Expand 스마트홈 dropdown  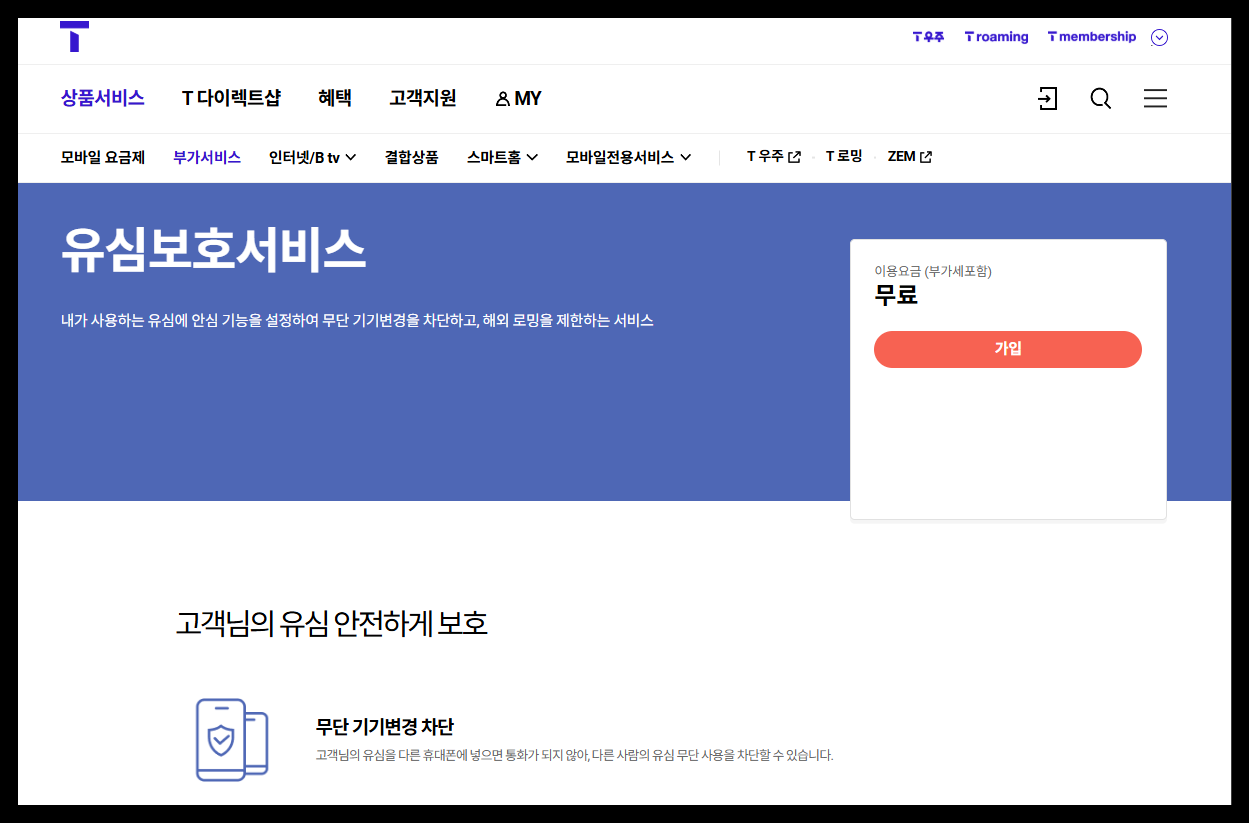click(x=503, y=157)
